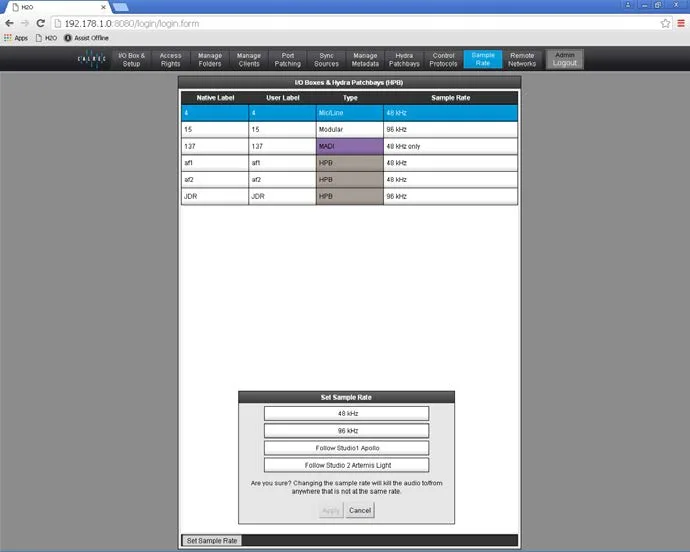Viewport: 690px width, 552px height.
Task: Reload the page with refresh icon
Action: [x=40, y=23]
